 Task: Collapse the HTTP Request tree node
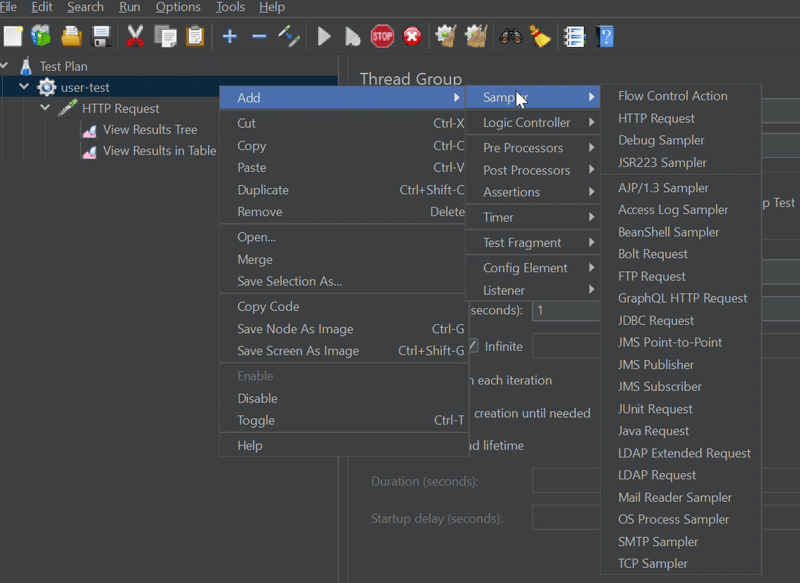[45, 108]
